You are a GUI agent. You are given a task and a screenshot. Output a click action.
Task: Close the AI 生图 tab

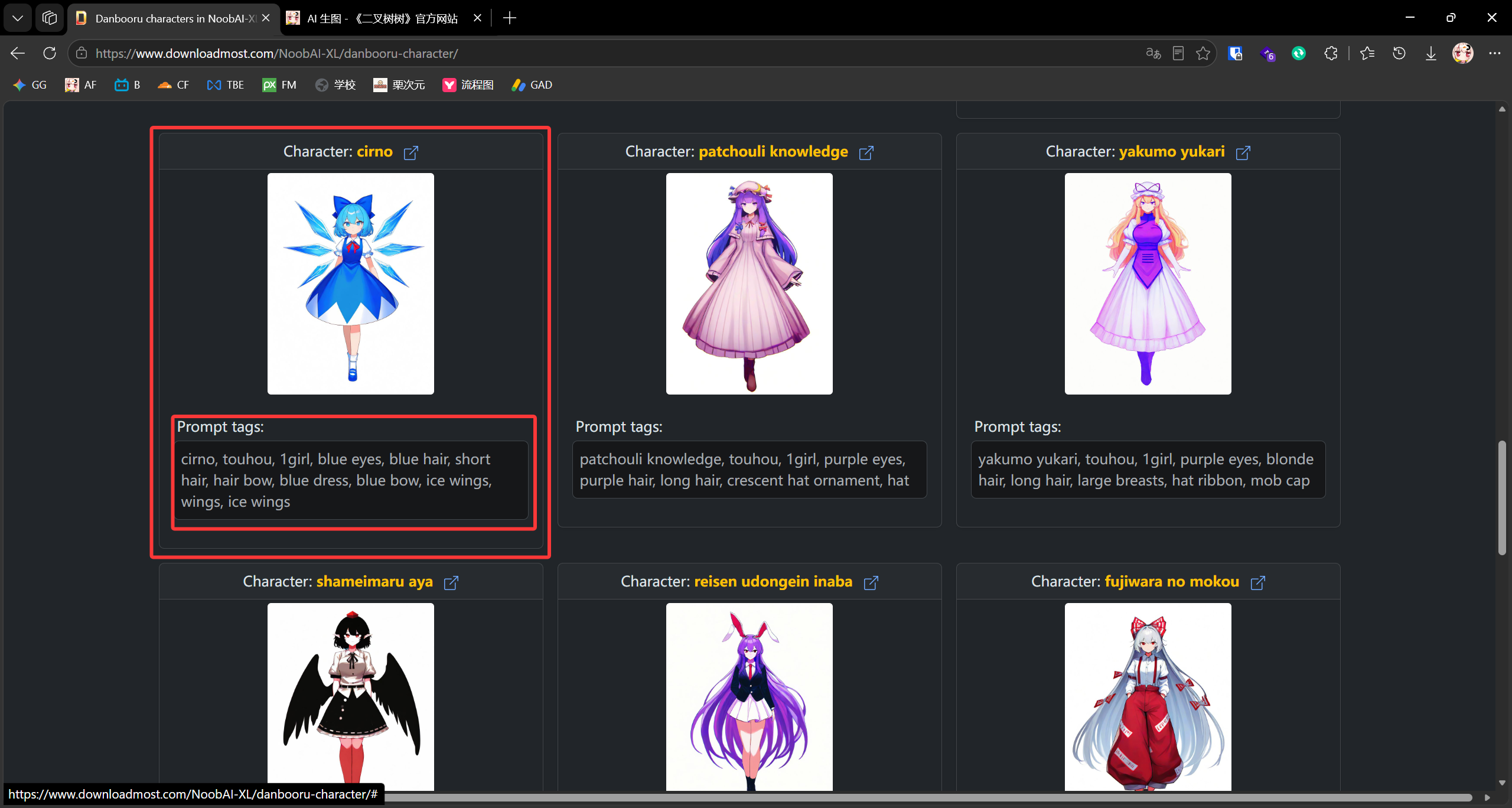pos(477,18)
